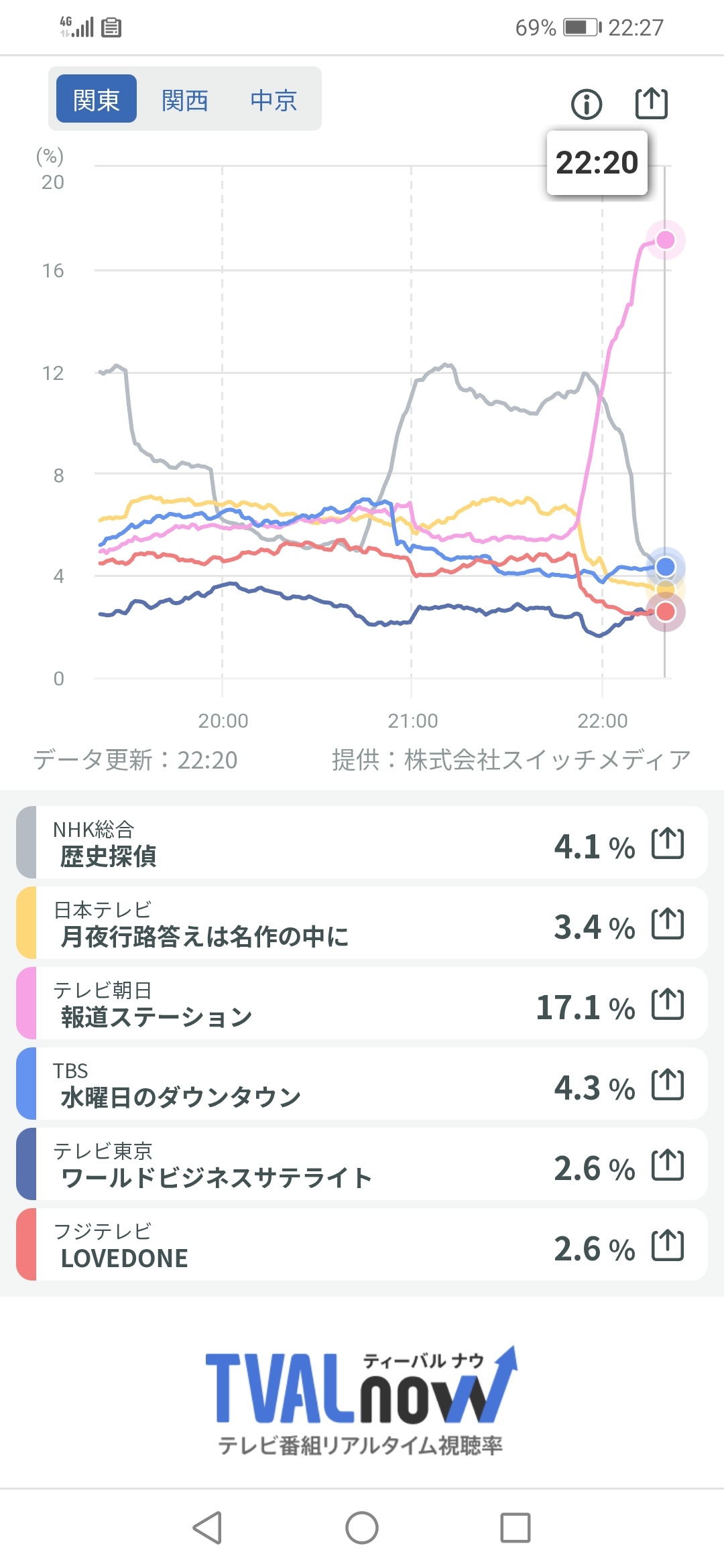Screen dimensions: 724x1568
Task: Tap the pink data point on chart
Action: click(x=665, y=240)
